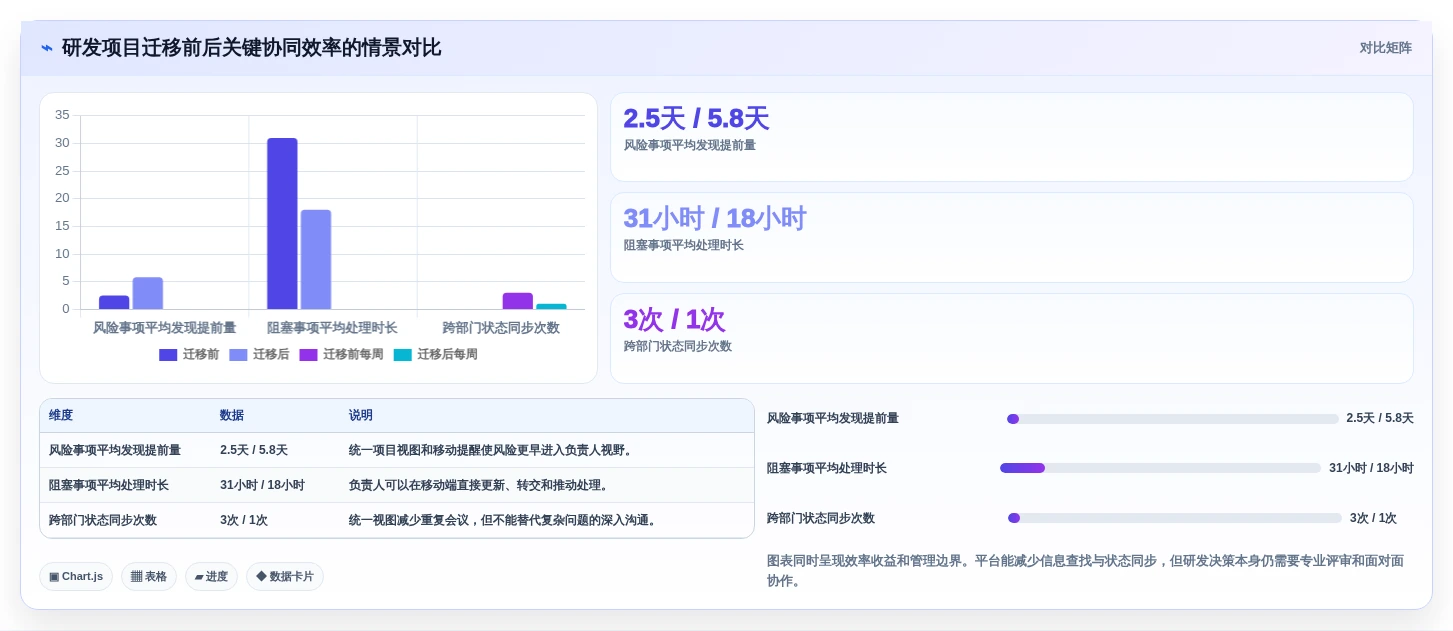Click the lightning icon beside the title
The width and height of the screenshot is (1453, 631).
(x=47, y=48)
